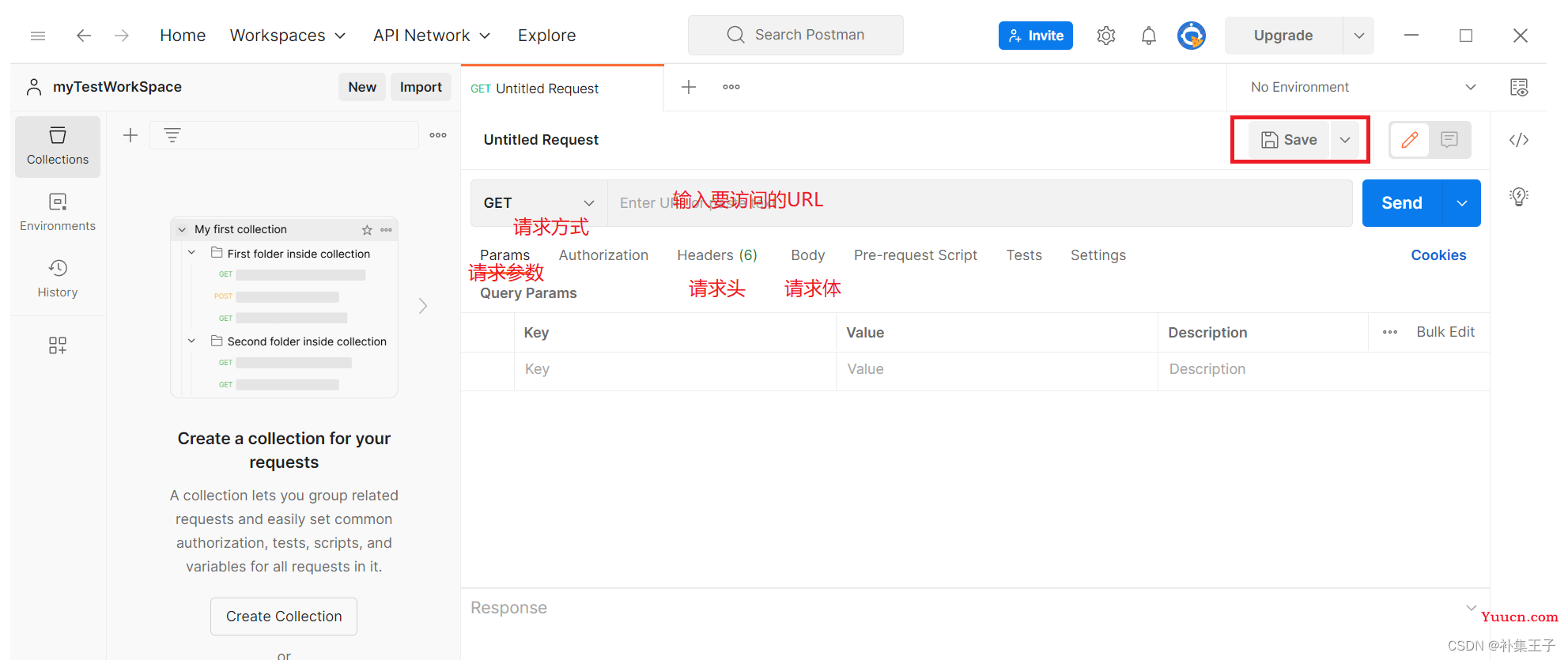
Task: Click the collections filter icon
Action: pos(172,135)
